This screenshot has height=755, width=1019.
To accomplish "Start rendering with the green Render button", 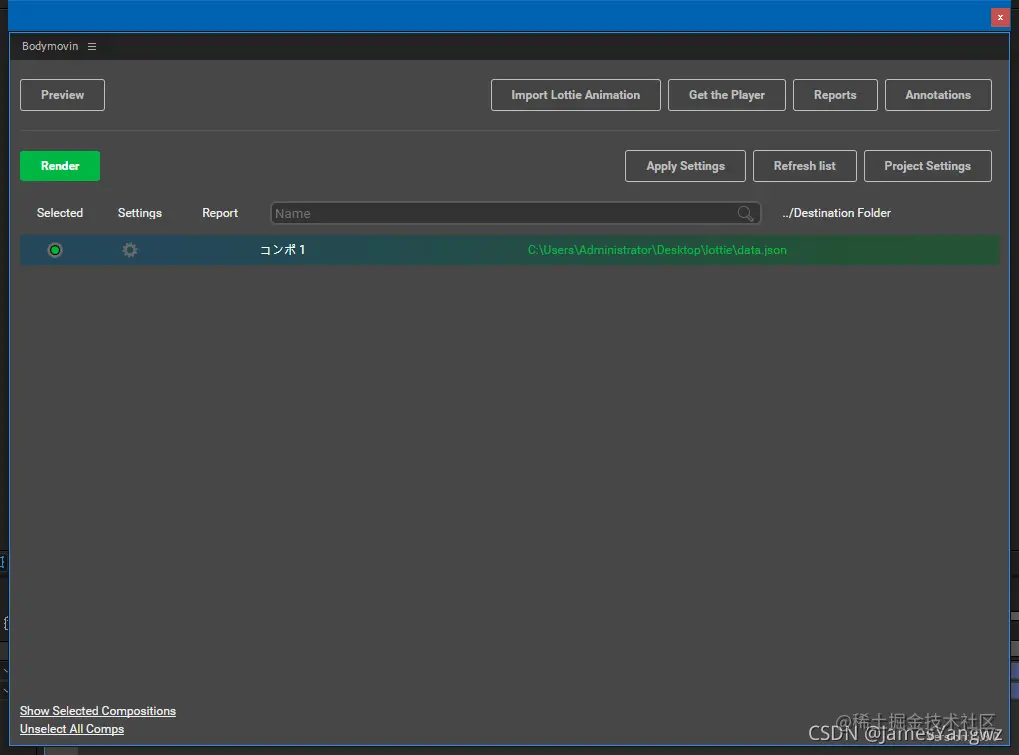I will (x=60, y=166).
